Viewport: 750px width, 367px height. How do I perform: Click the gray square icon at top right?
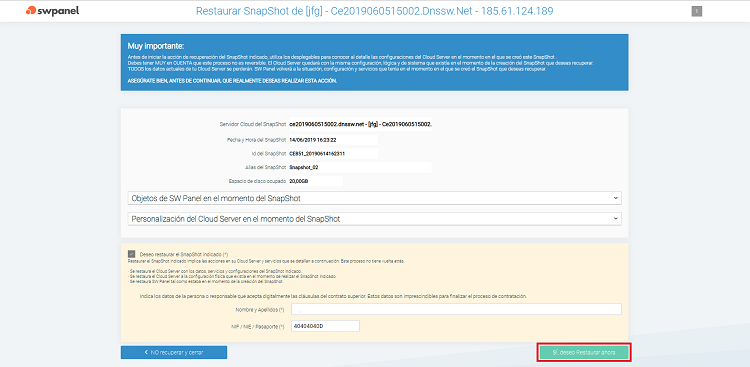click(x=696, y=11)
